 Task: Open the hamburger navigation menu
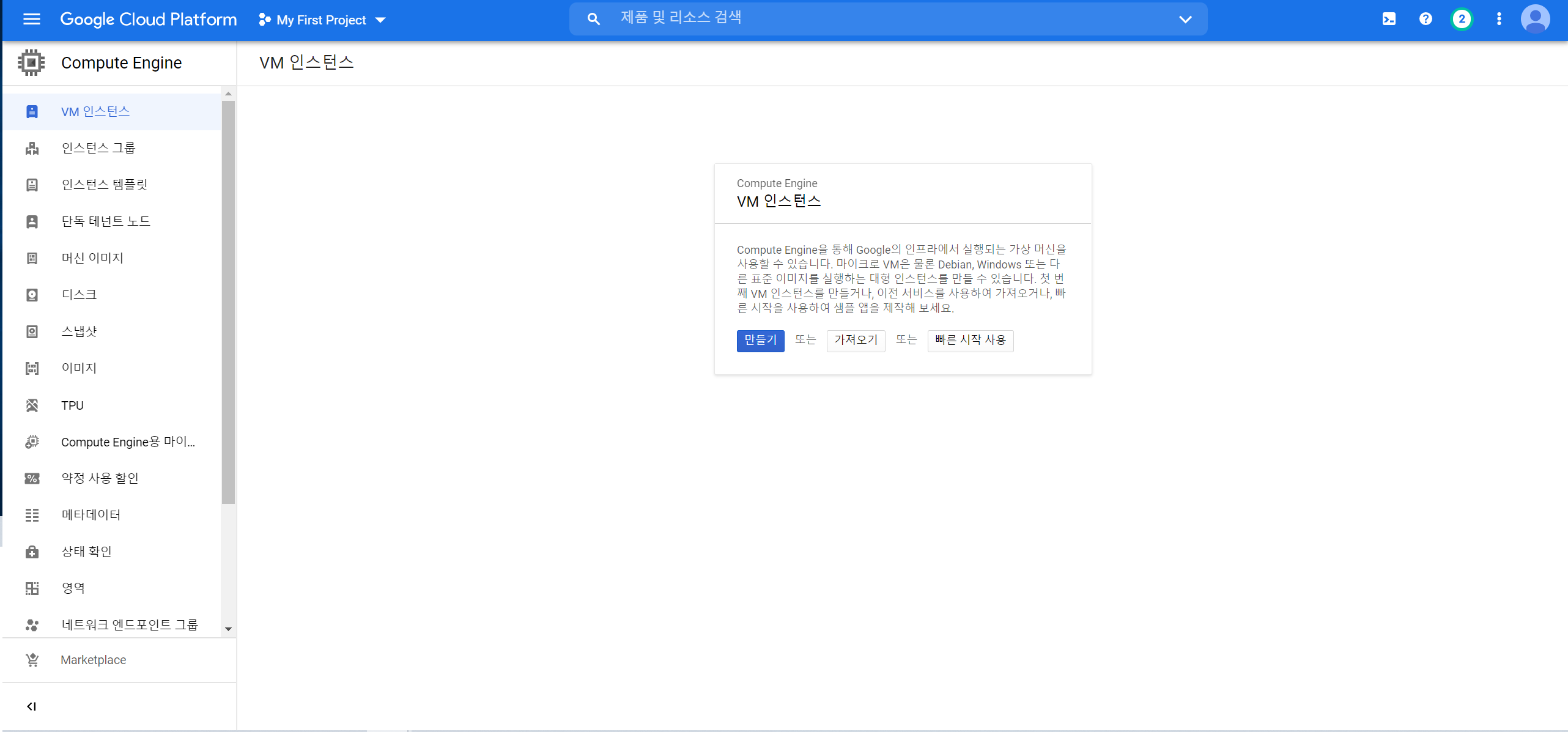[31, 20]
